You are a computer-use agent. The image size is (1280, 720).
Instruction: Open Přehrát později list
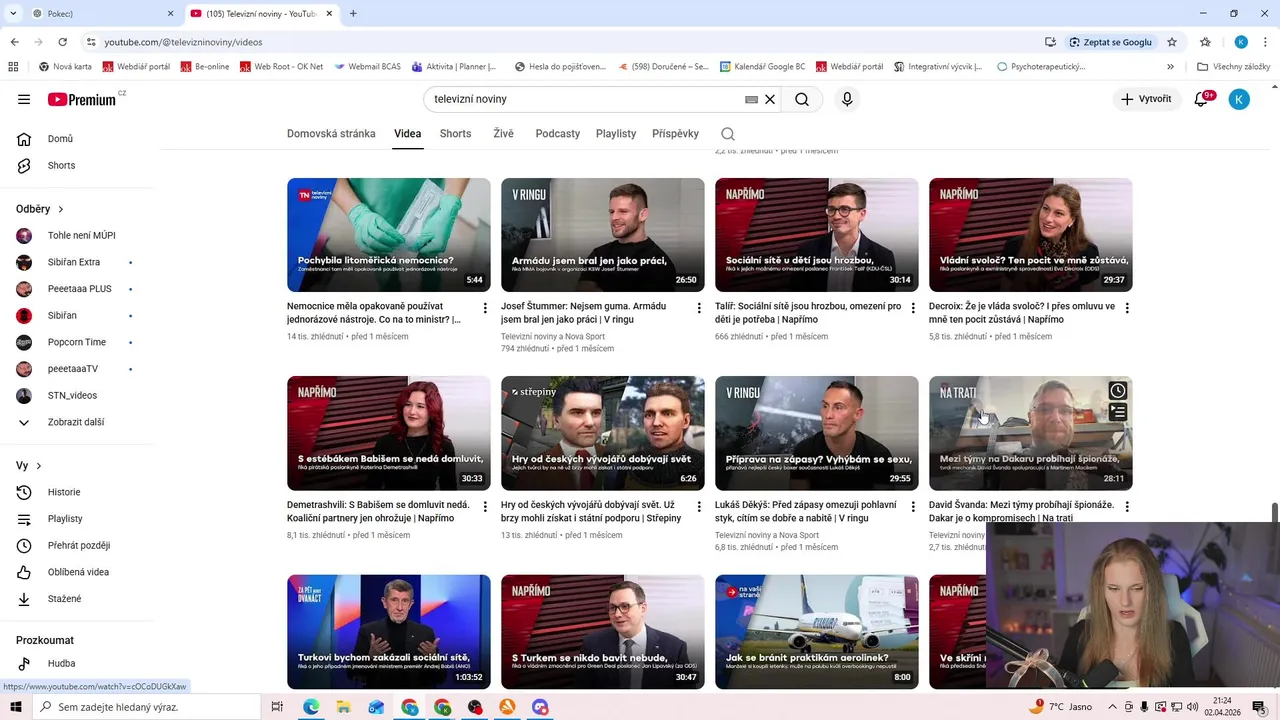tap(78, 545)
